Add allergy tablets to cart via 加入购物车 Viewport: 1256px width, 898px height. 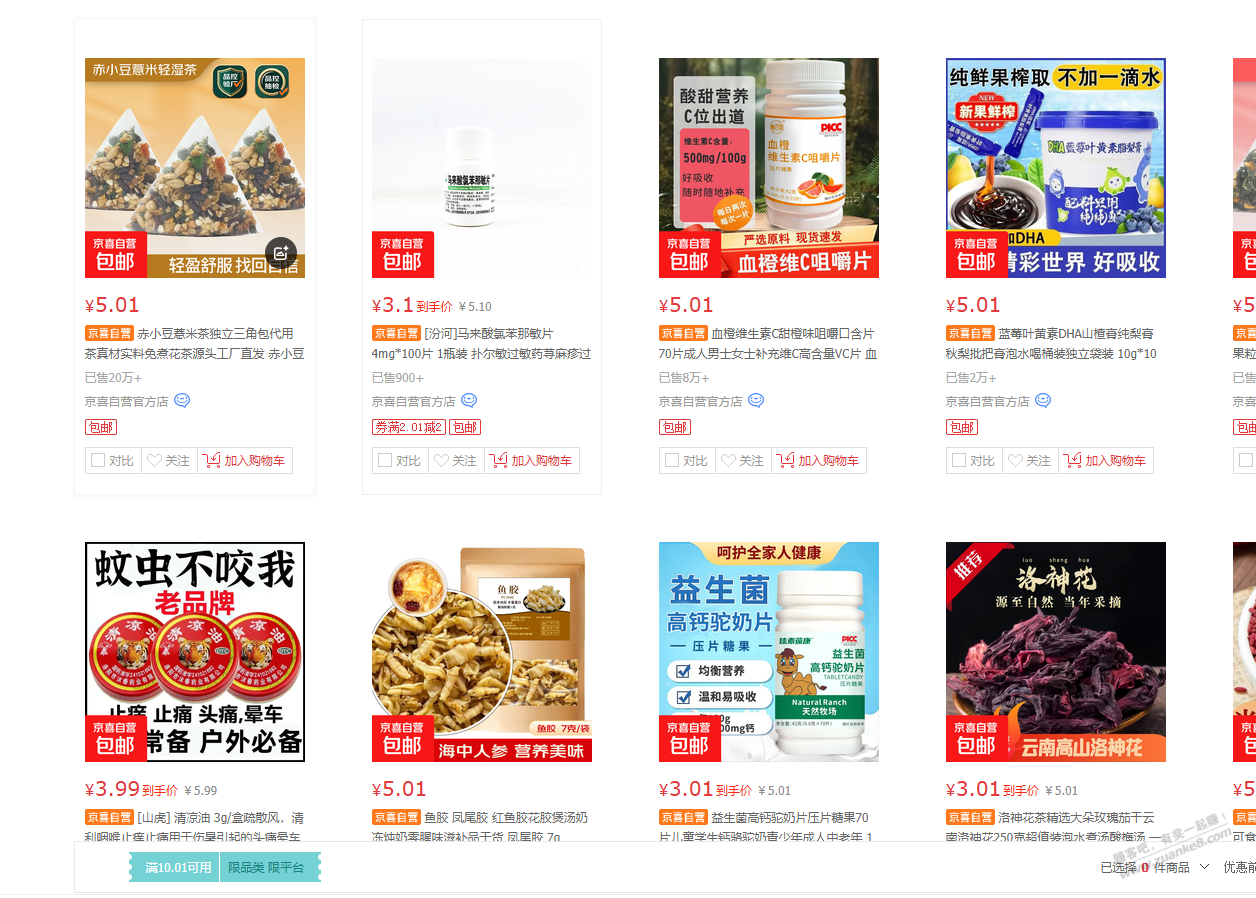532,460
